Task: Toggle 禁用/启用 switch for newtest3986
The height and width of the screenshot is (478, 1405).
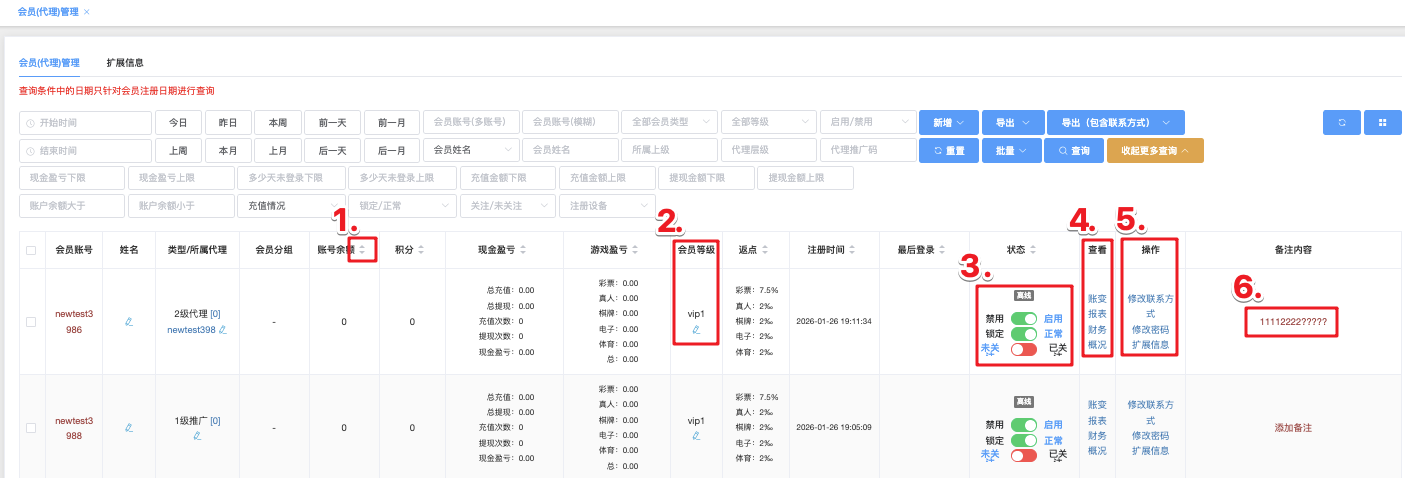Action: [1023, 318]
